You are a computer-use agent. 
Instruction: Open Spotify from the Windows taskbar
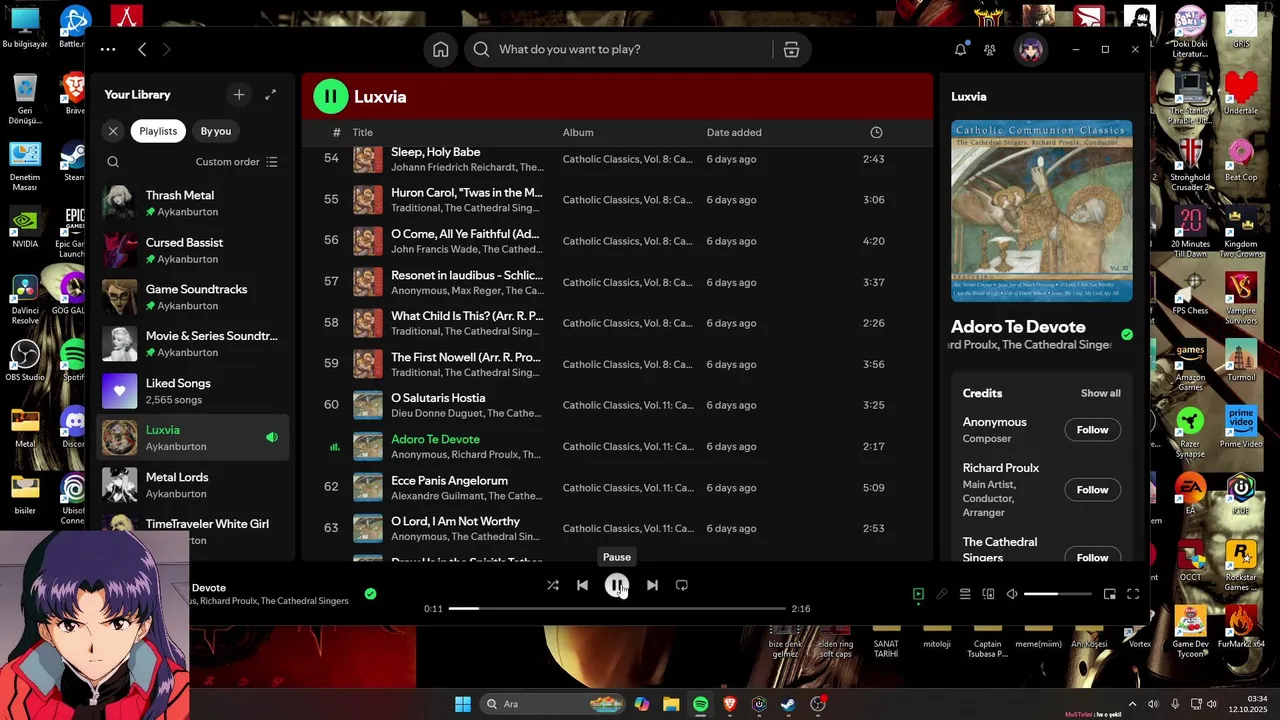point(700,704)
